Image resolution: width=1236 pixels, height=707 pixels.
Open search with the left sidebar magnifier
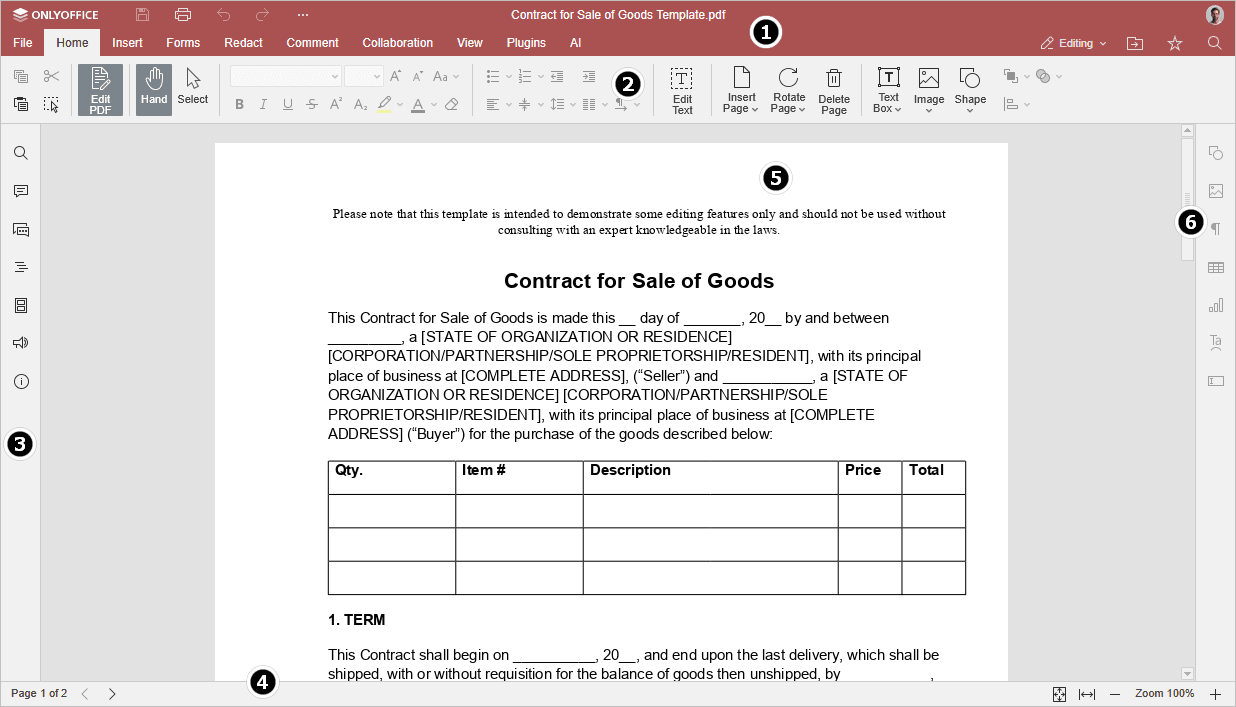pyautogui.click(x=21, y=153)
